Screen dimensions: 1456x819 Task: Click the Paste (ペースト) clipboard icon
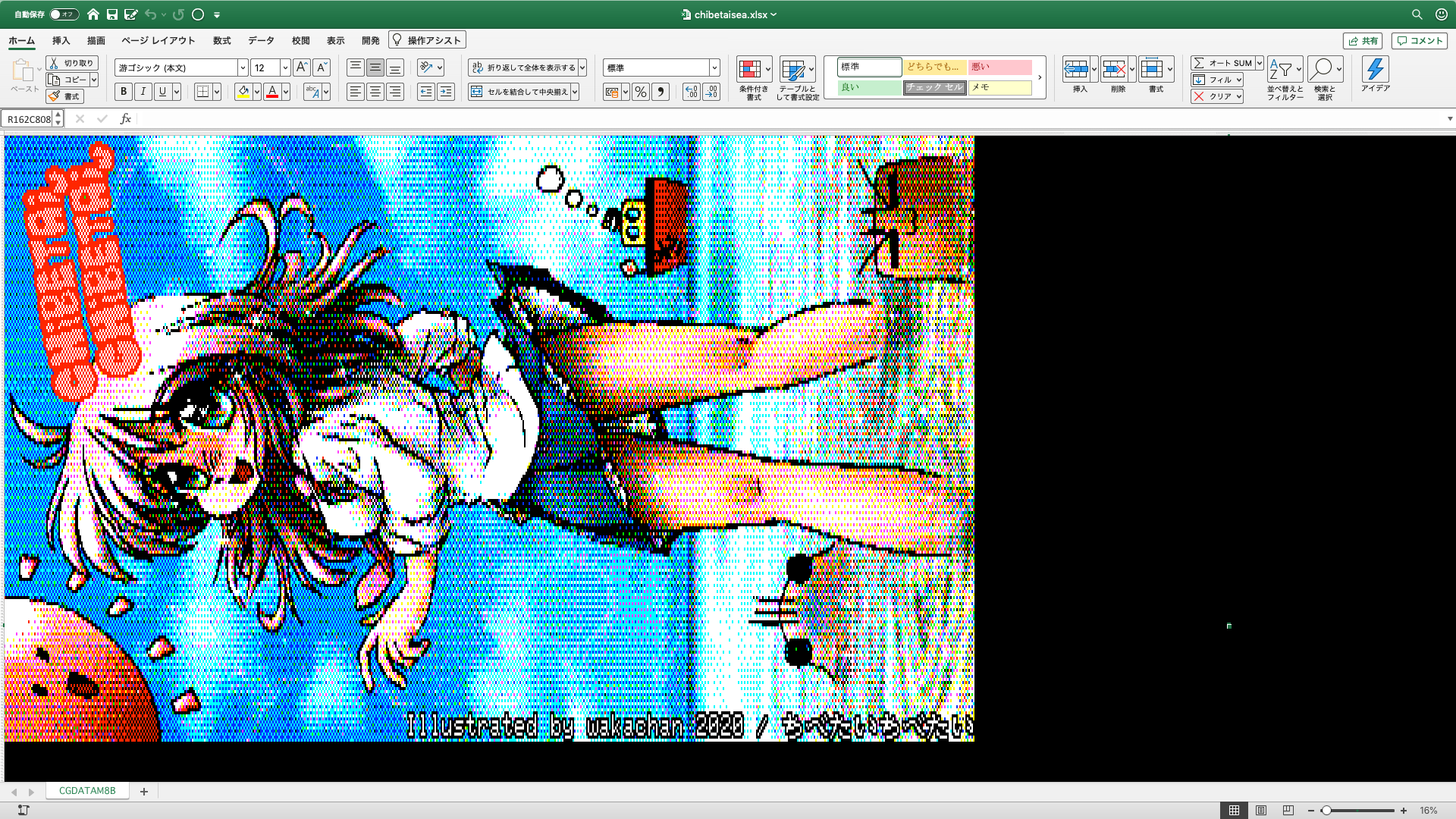click(23, 71)
